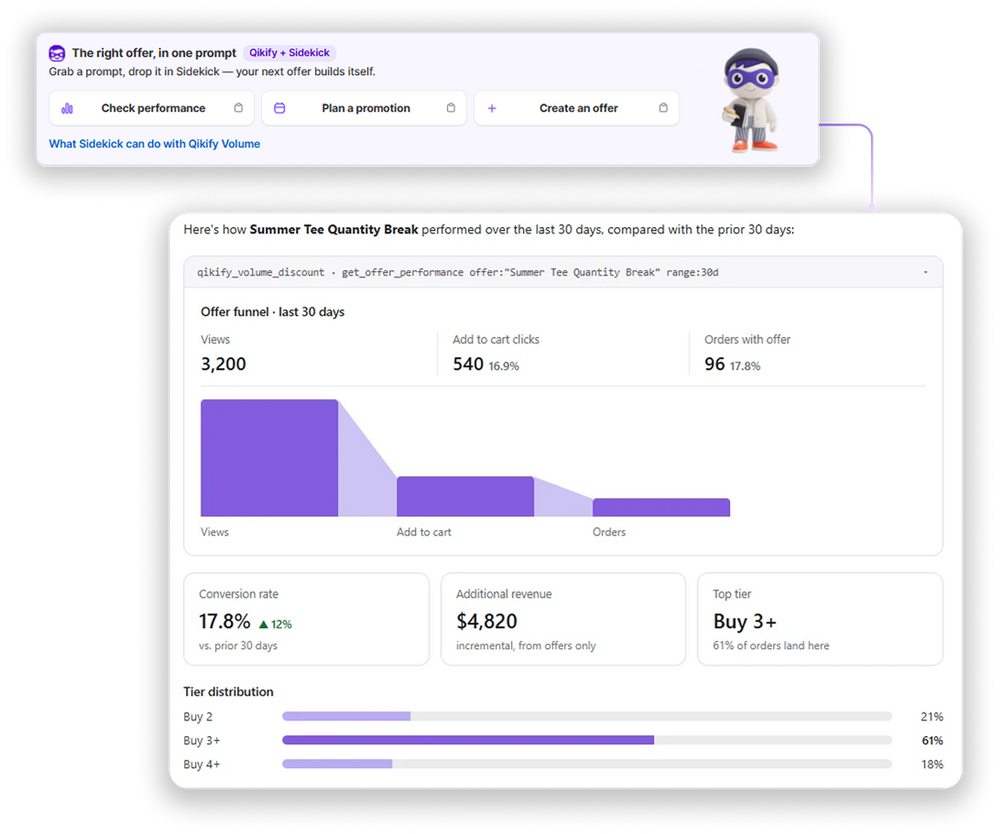Click the Orders with offer value 96

[x=714, y=364]
